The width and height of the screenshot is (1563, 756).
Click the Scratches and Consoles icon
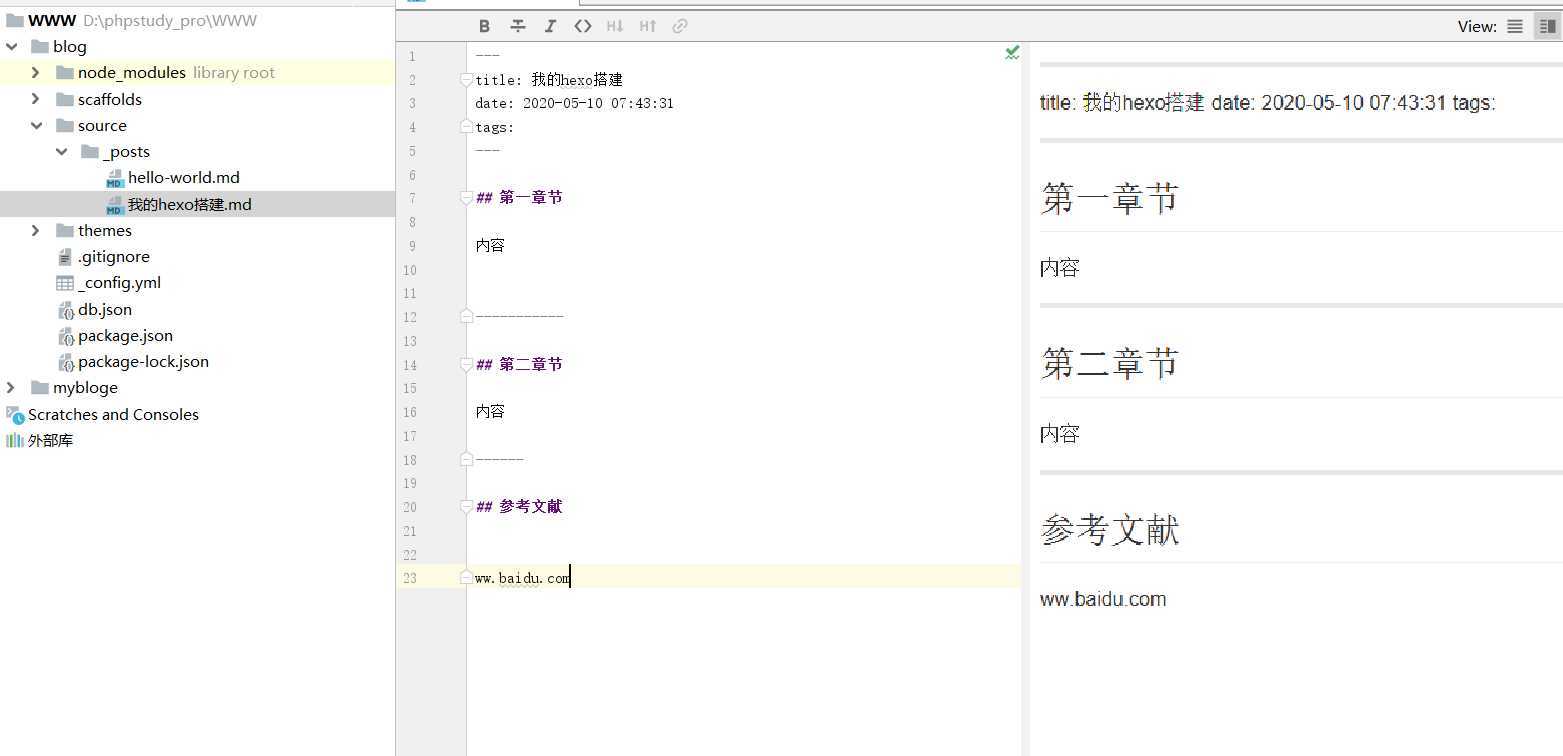click(15, 414)
